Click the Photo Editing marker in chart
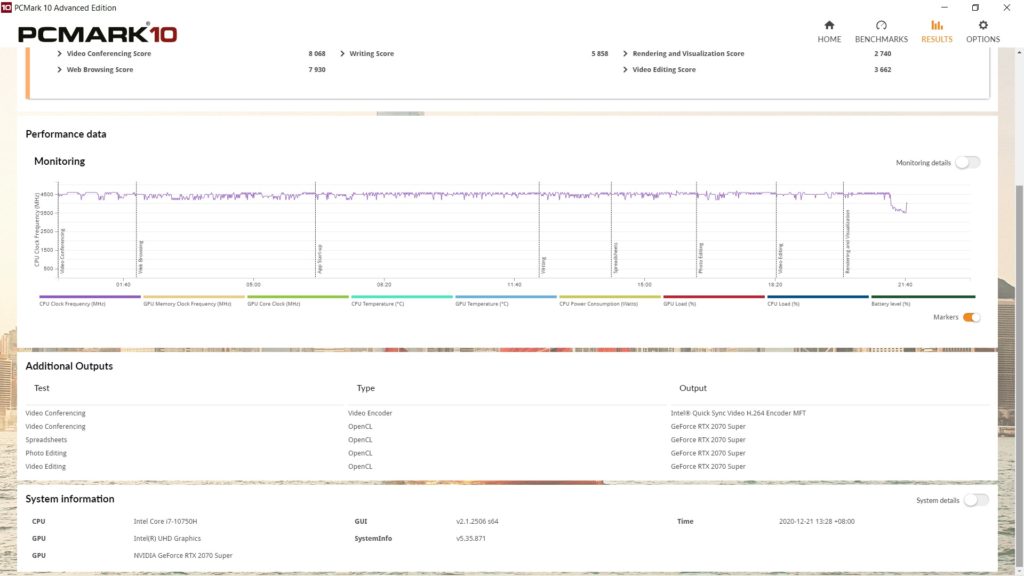 [700, 258]
